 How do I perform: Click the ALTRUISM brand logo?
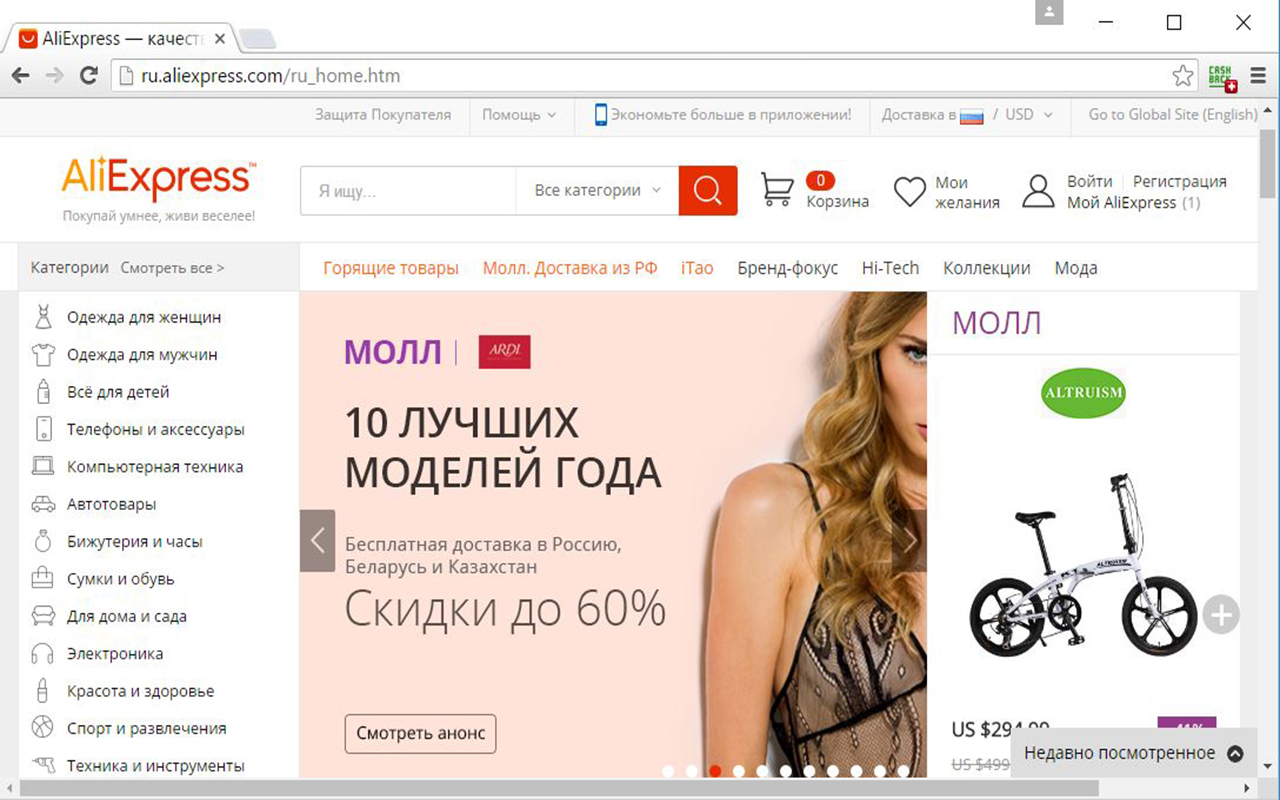click(1083, 392)
